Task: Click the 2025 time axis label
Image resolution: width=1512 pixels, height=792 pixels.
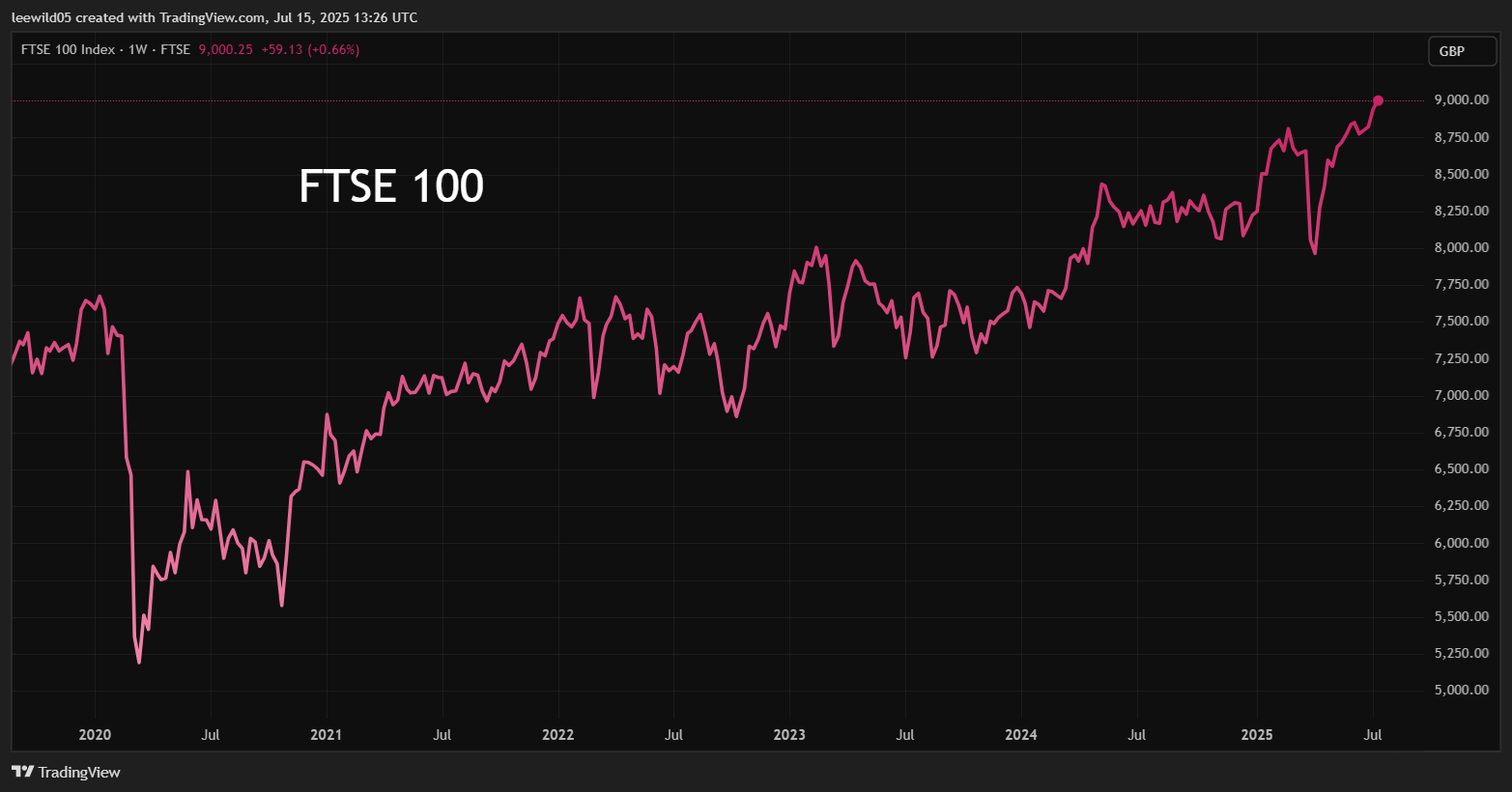Action: pos(1257,735)
